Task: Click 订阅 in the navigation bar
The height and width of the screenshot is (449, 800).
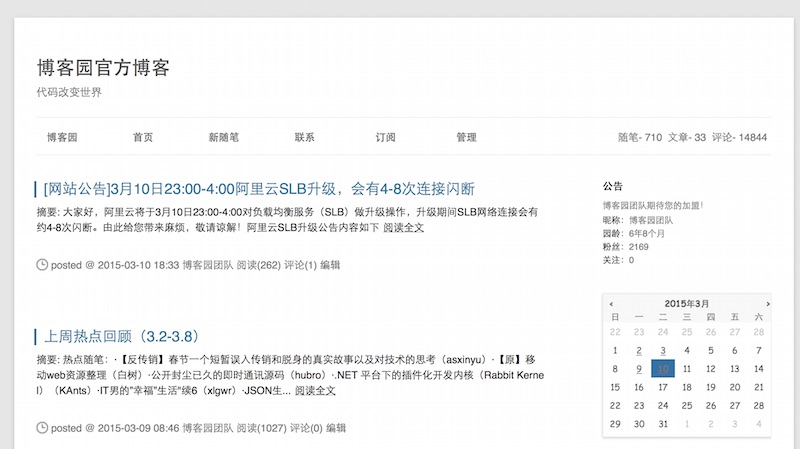Action: pos(385,137)
